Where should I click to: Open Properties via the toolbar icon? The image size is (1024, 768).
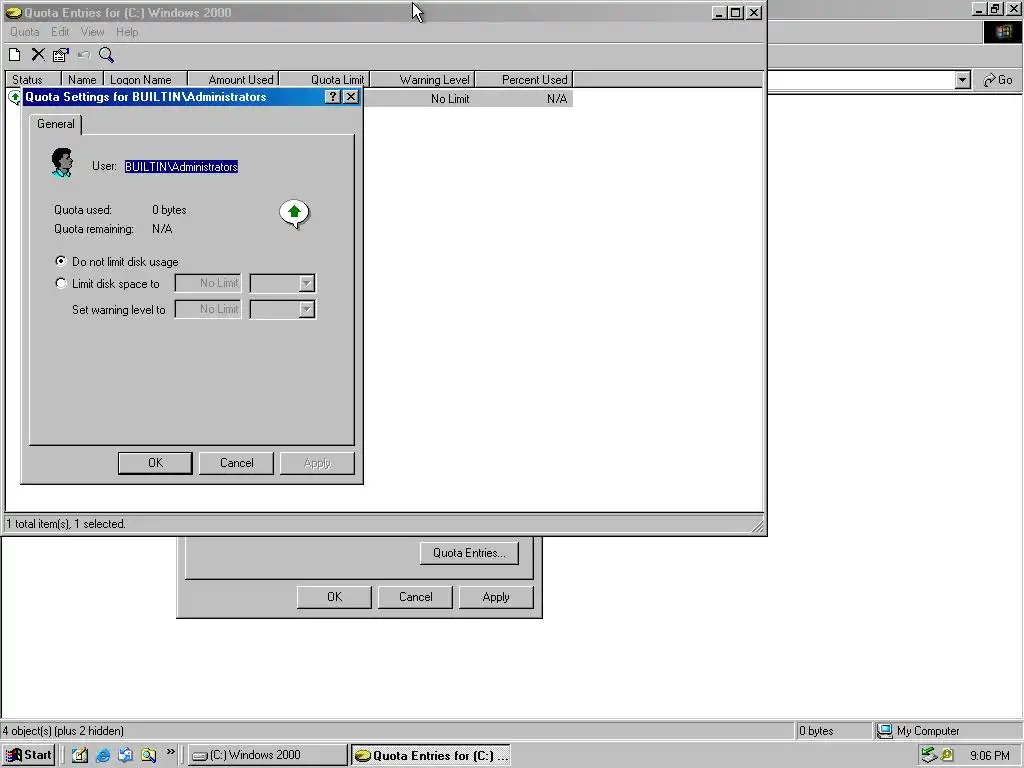click(61, 55)
